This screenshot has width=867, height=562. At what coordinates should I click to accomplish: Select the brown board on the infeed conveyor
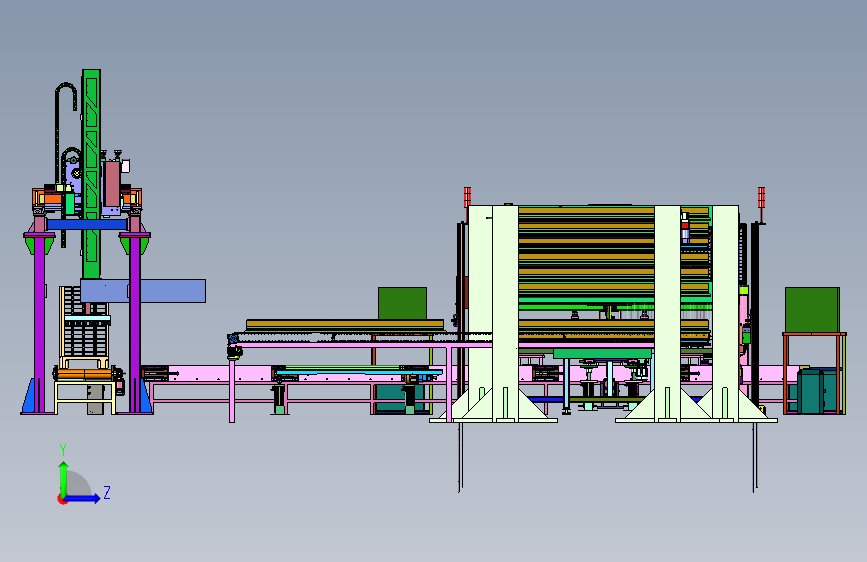coord(345,325)
